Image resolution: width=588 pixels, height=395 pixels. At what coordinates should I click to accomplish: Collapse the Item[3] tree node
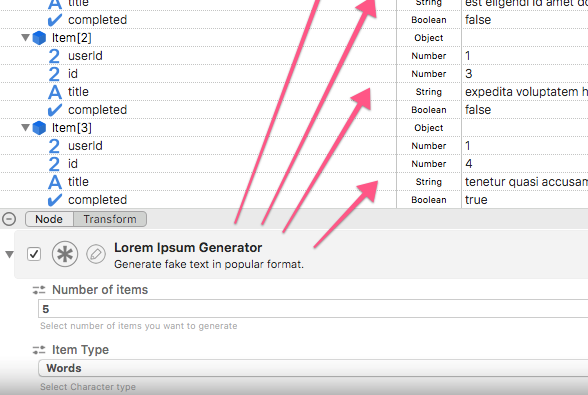(25, 128)
